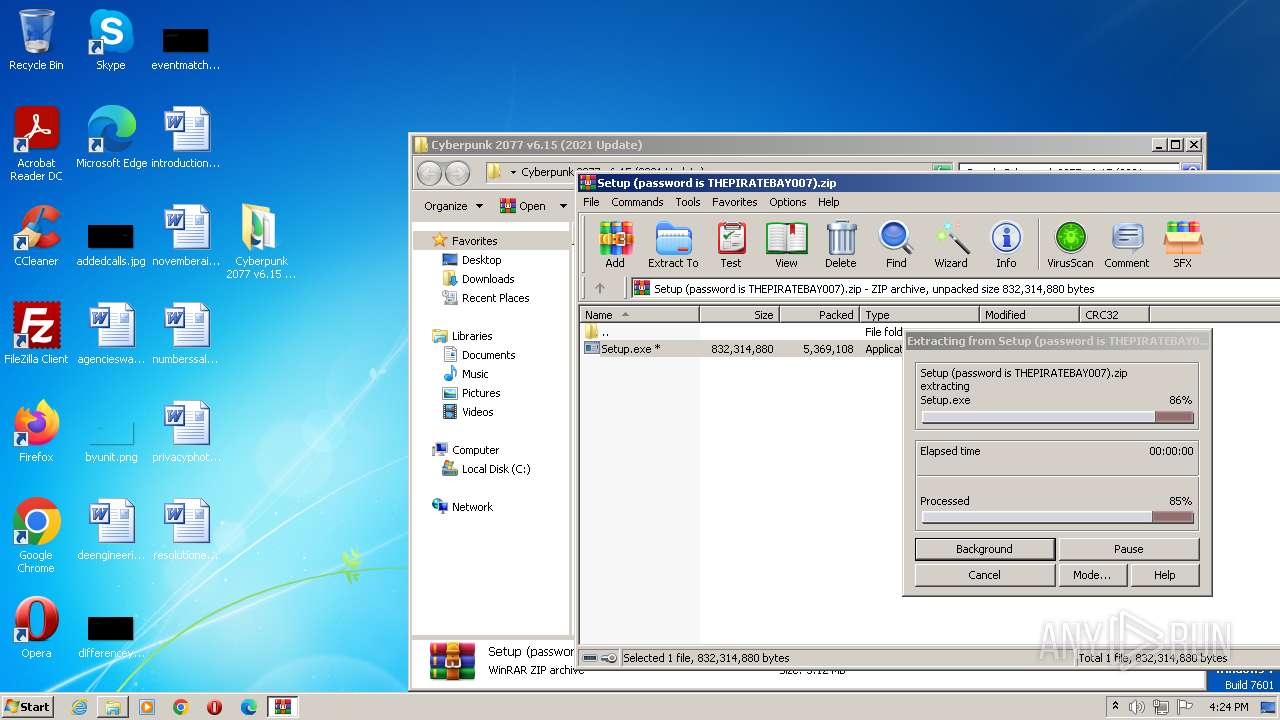Open the Tools menu
This screenshot has height=720, width=1280.
coord(688,202)
